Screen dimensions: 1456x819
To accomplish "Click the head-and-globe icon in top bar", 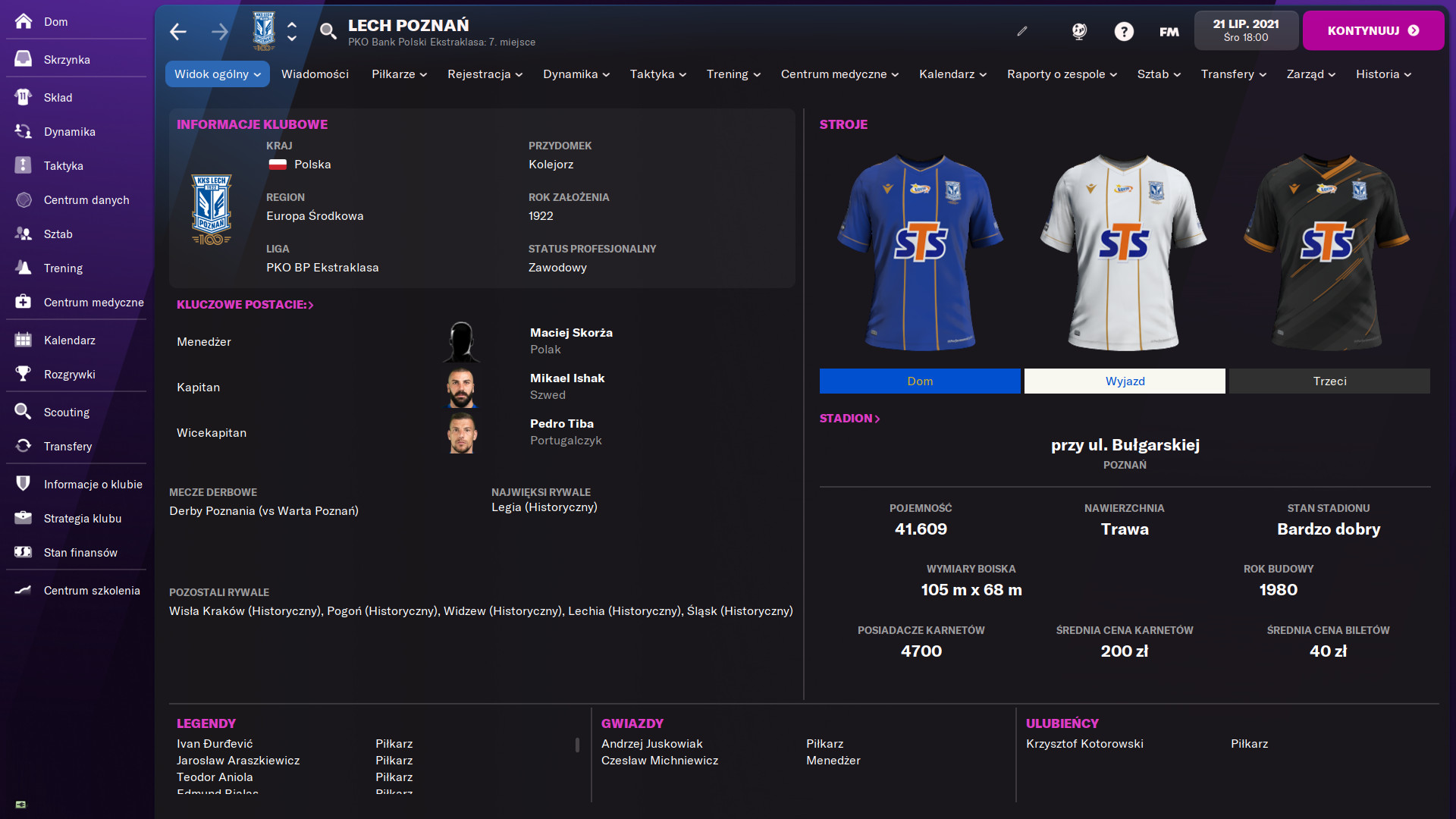I will (1079, 31).
